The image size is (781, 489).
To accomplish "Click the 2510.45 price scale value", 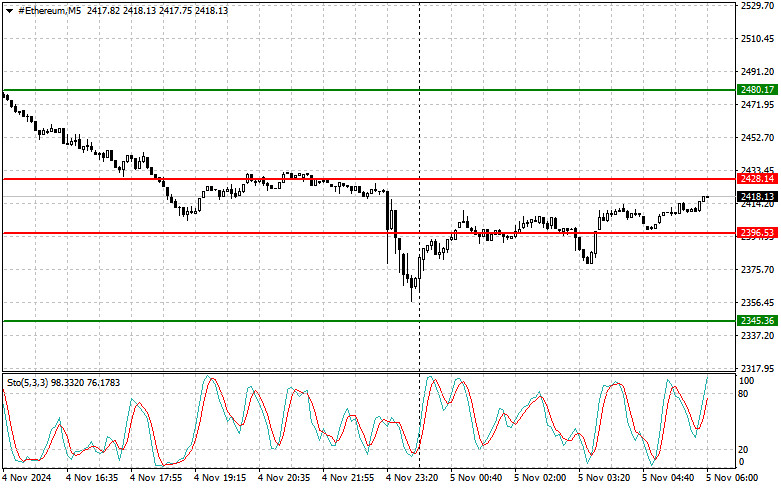I will [x=757, y=38].
